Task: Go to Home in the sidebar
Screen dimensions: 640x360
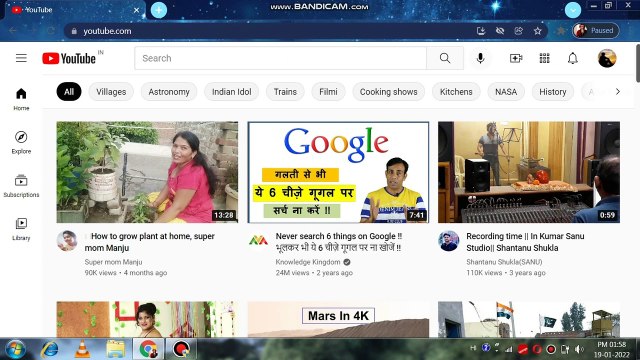Action: pyautogui.click(x=21, y=99)
